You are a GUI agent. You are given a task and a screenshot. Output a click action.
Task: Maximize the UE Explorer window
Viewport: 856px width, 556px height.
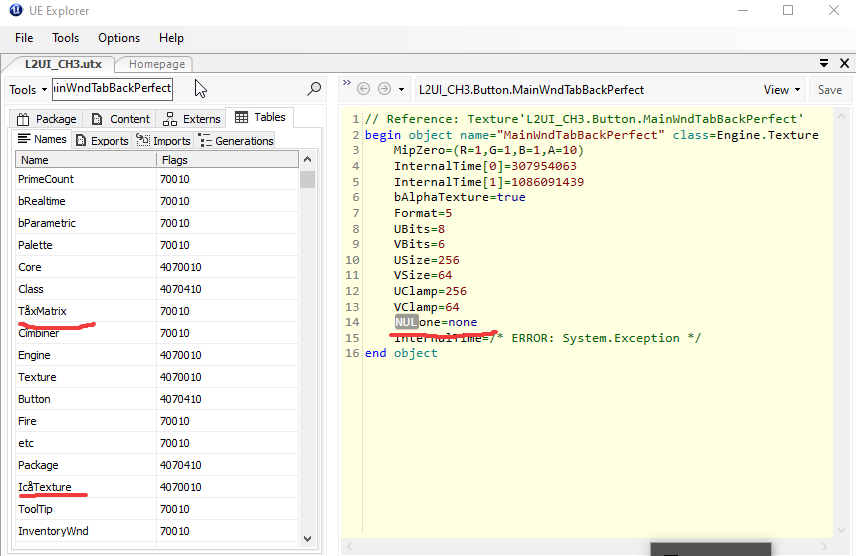point(788,10)
